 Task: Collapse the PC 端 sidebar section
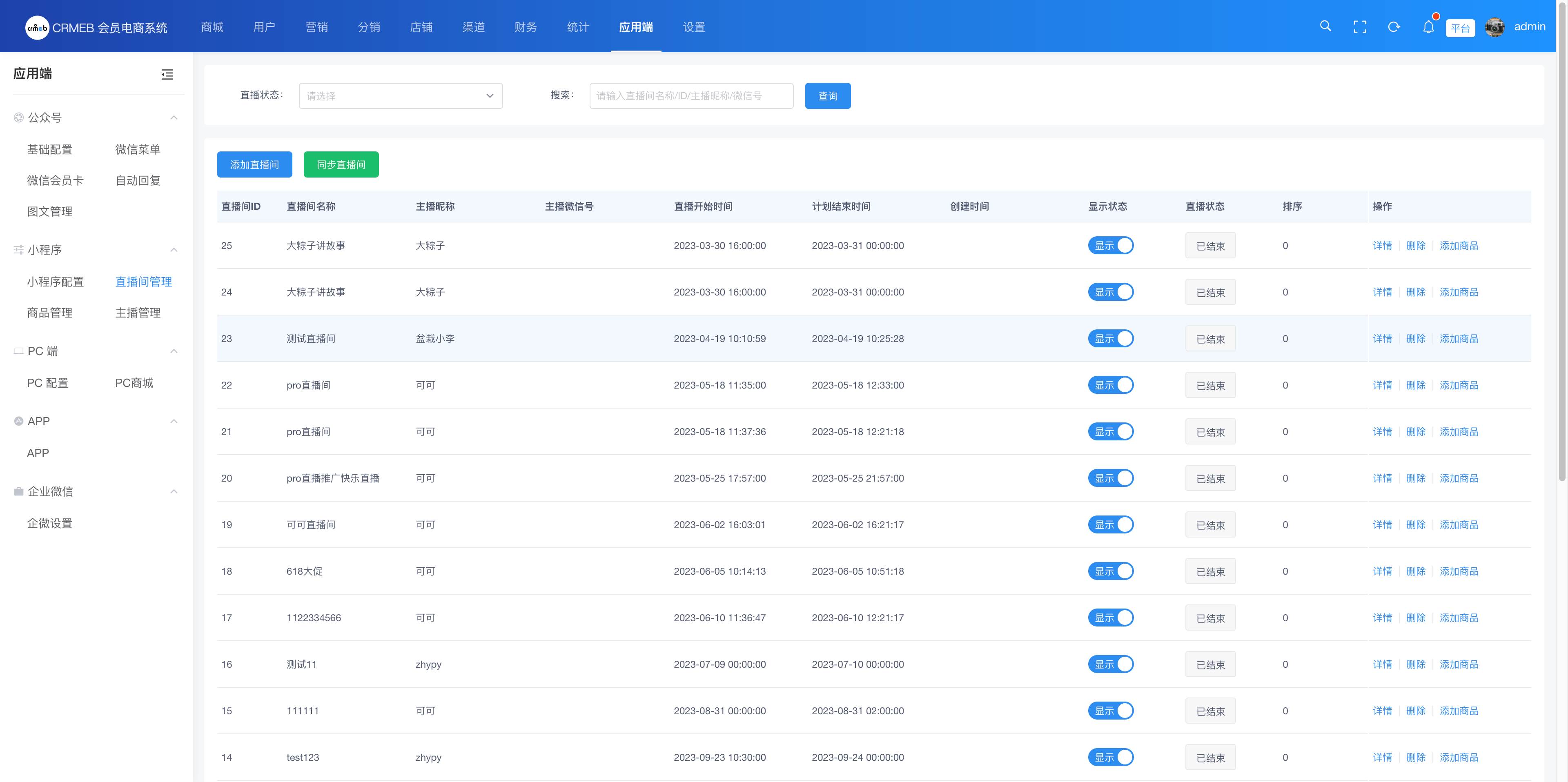coord(174,351)
